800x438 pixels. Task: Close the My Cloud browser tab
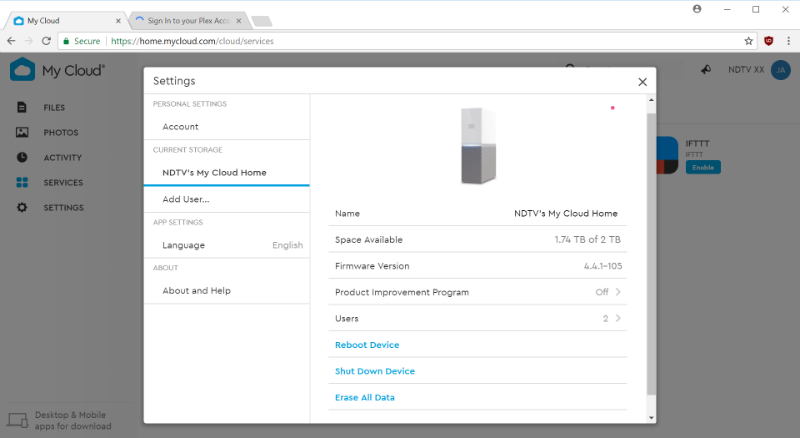tap(118, 21)
